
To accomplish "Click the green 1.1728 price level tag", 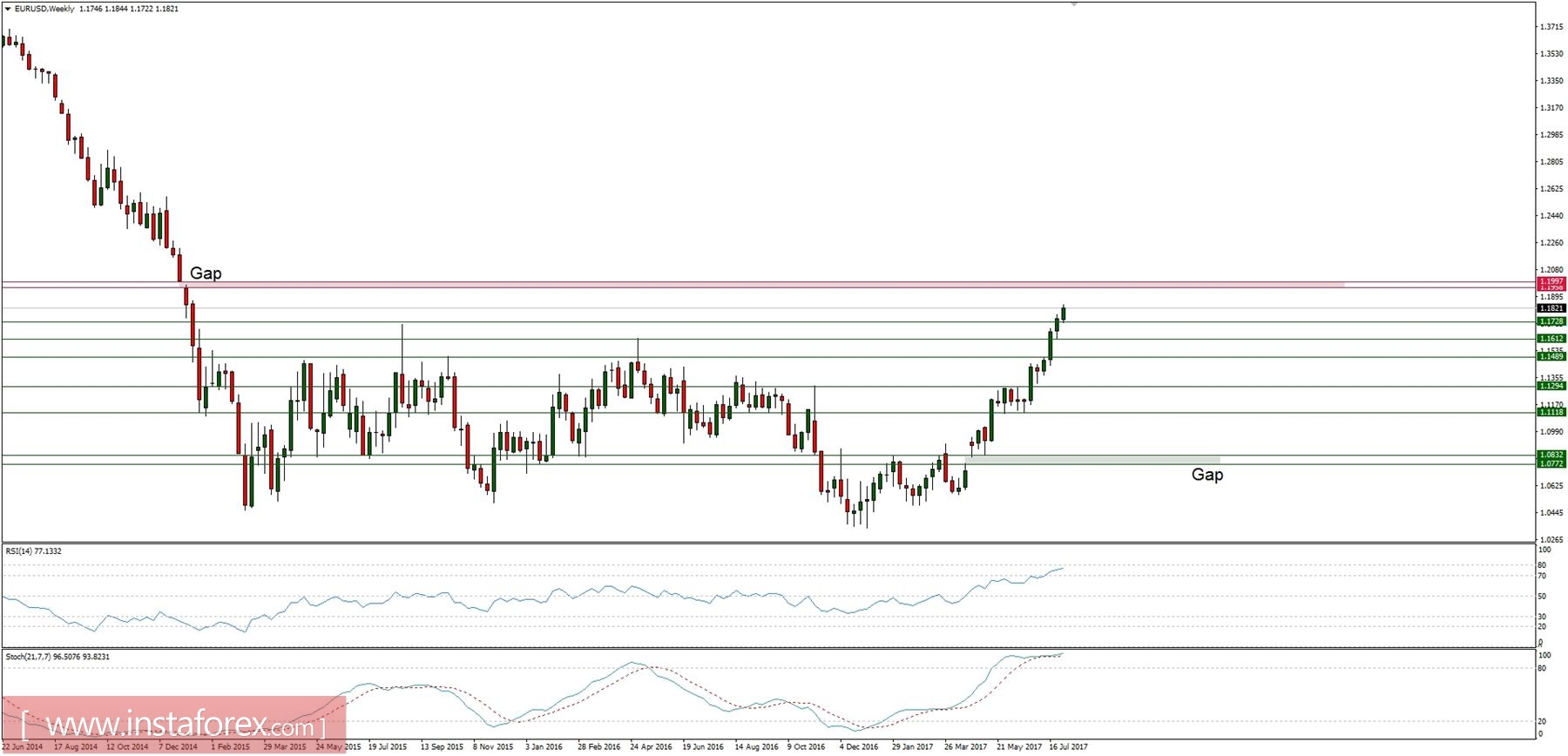I will coord(1551,322).
